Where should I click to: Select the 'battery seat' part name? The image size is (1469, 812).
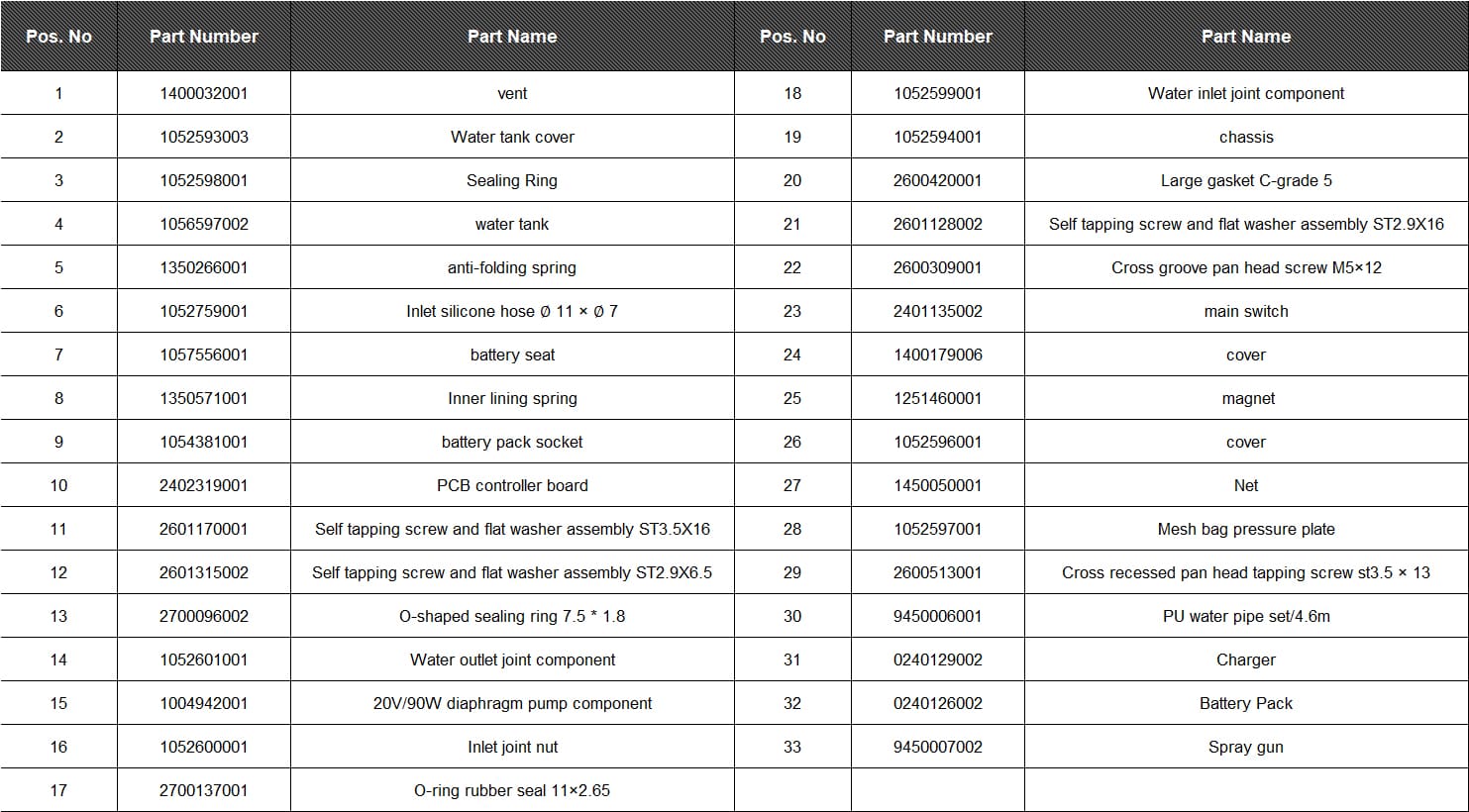tap(512, 355)
